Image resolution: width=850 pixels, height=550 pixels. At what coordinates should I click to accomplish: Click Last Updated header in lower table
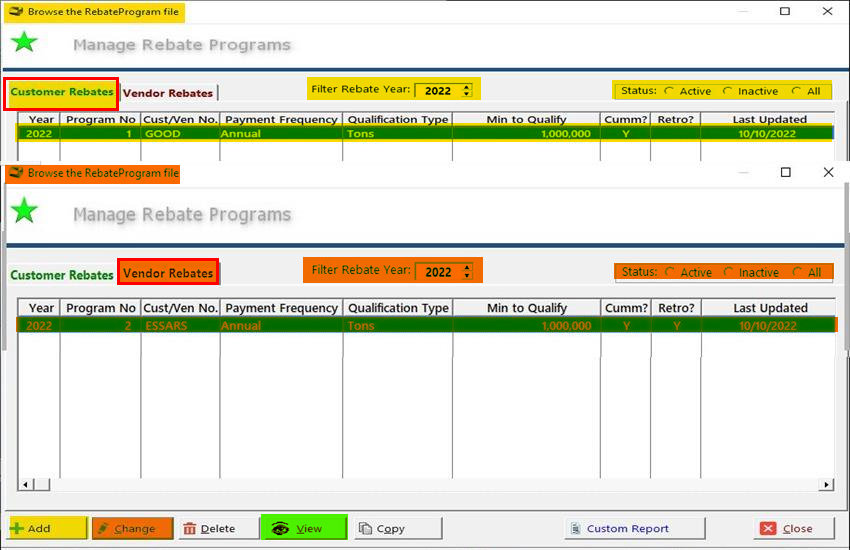pos(770,308)
